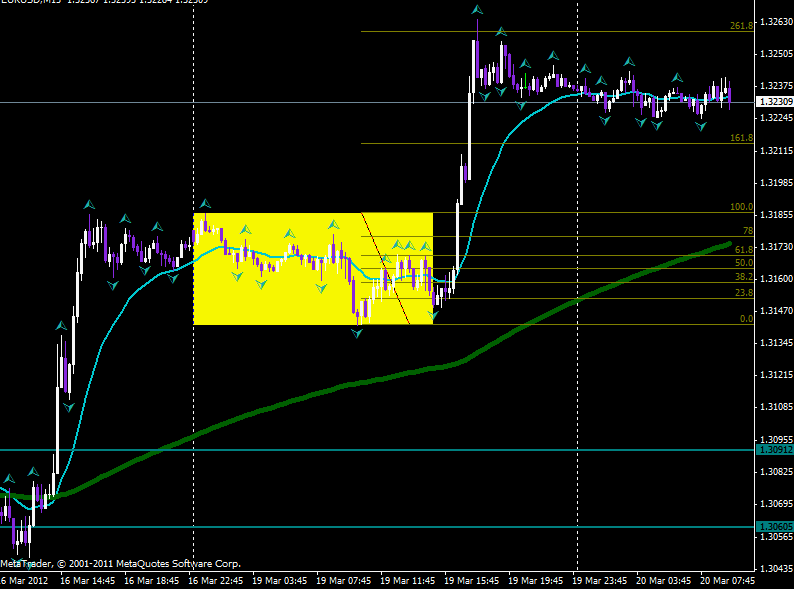Click the teal price tag 1.30605
The height and width of the screenshot is (600, 800).
776,527
